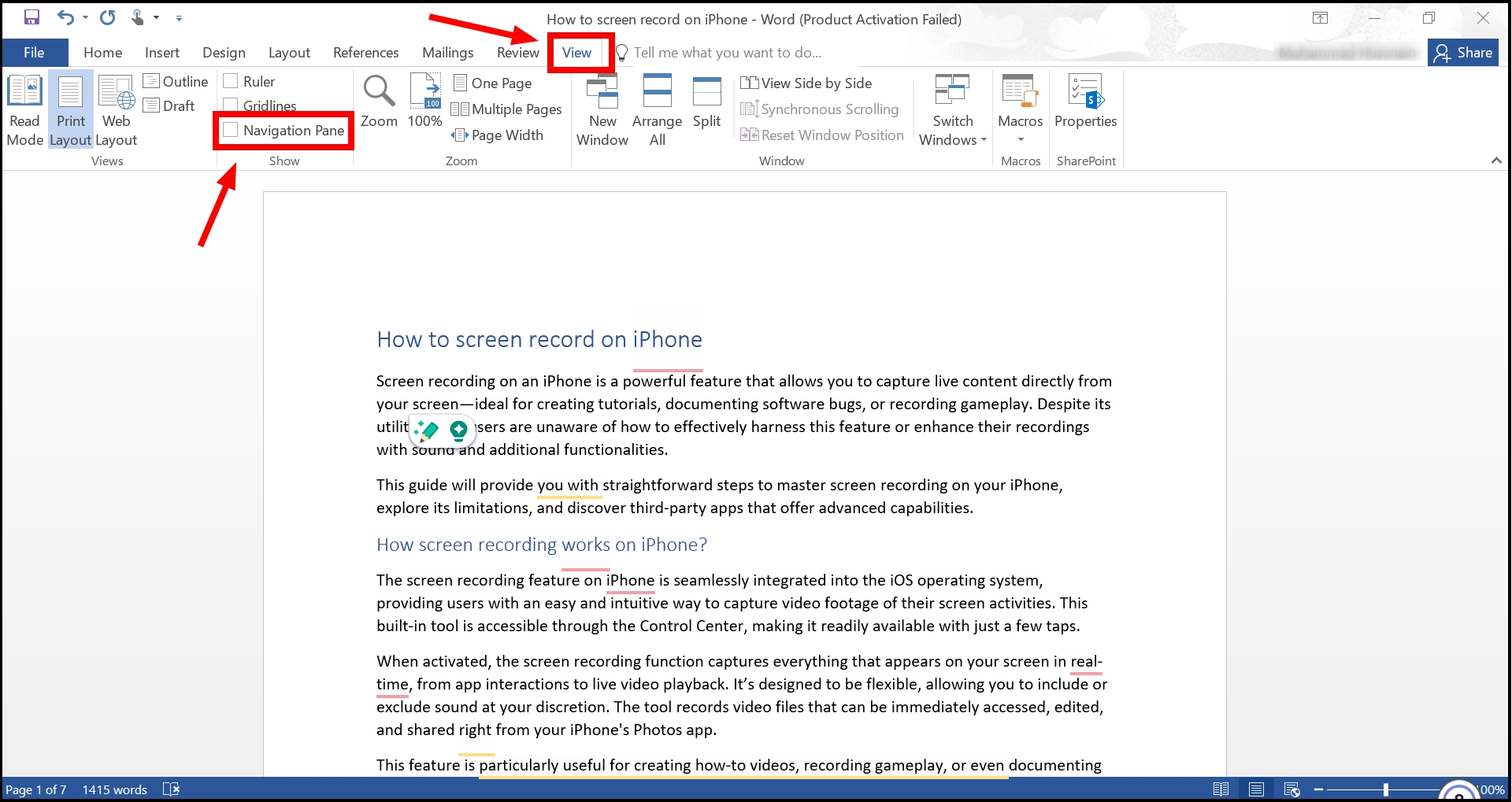Switch to Read Mode view
The height and width of the screenshot is (802, 1512).
(x=24, y=109)
